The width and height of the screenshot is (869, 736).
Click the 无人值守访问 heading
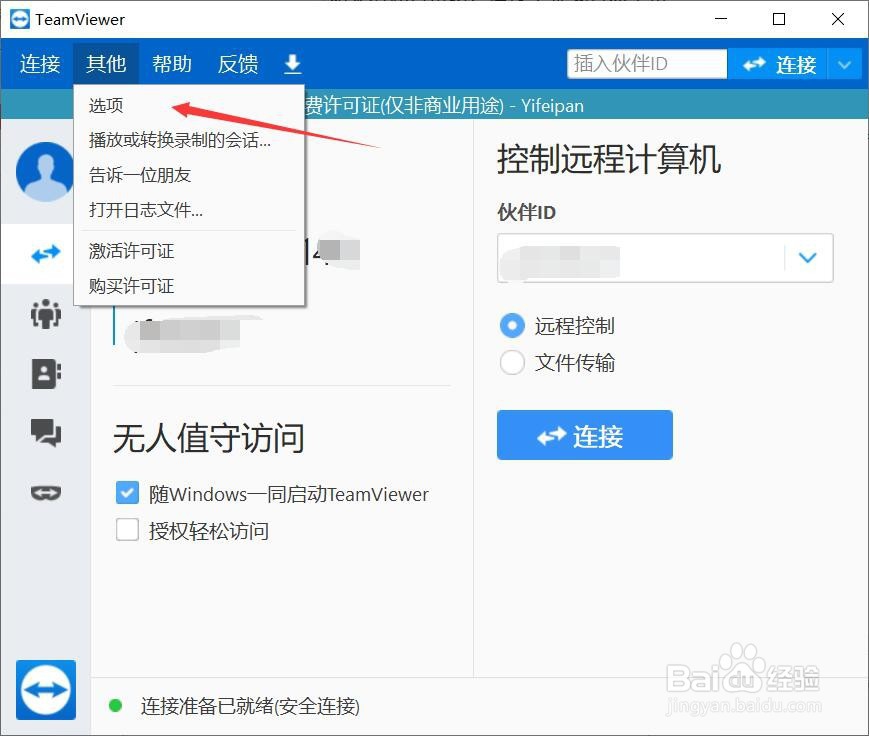pos(209,438)
